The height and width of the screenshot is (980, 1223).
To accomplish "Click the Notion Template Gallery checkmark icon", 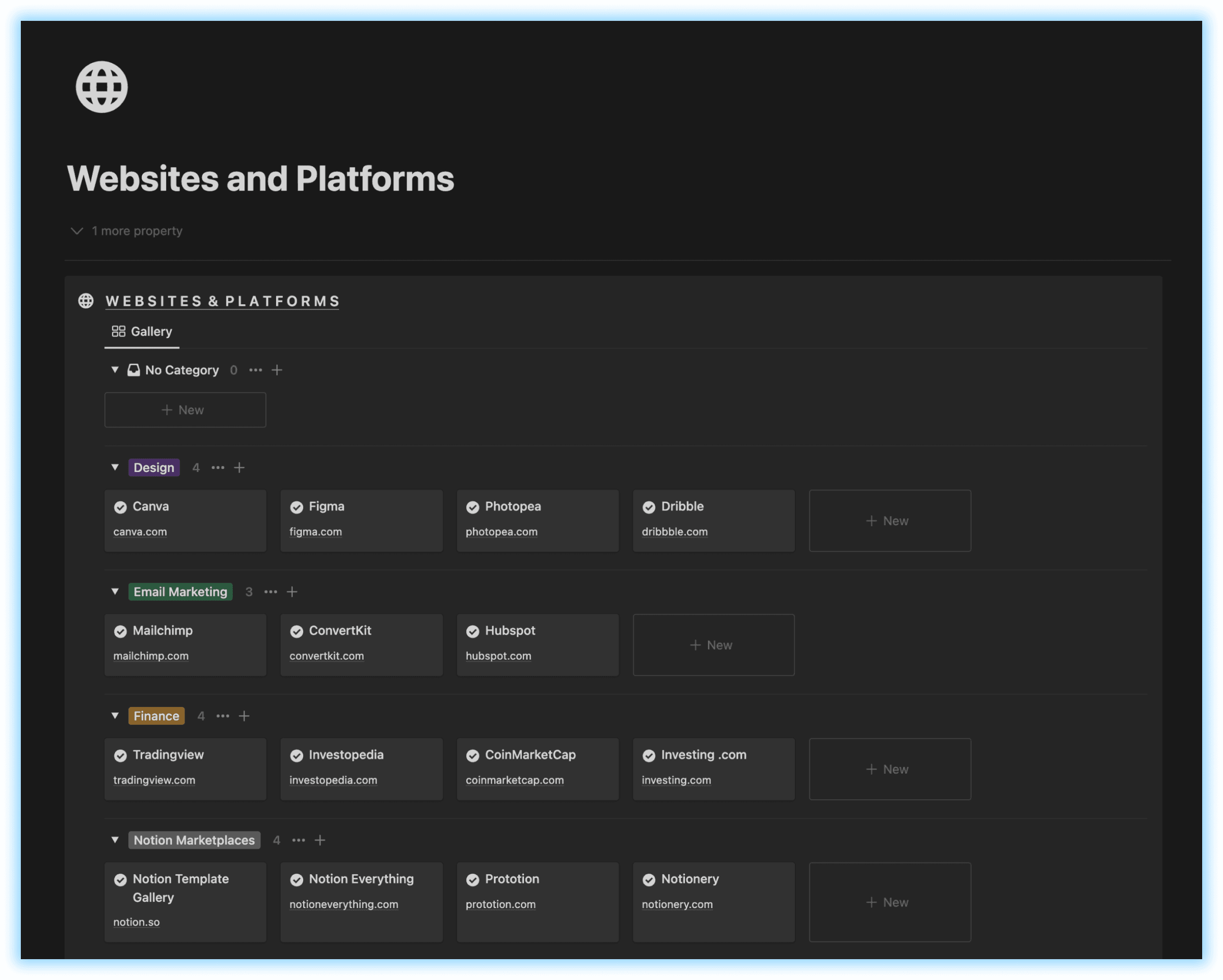I will 121,879.
